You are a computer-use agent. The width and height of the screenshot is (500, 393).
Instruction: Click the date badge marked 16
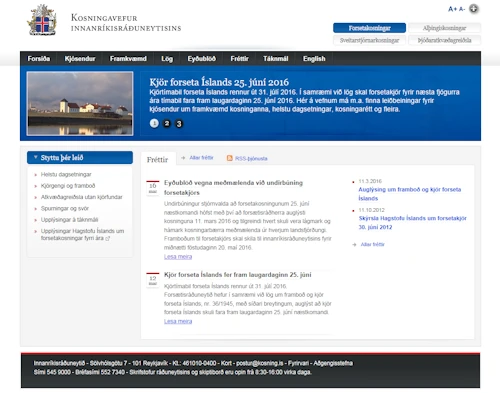pos(153,188)
